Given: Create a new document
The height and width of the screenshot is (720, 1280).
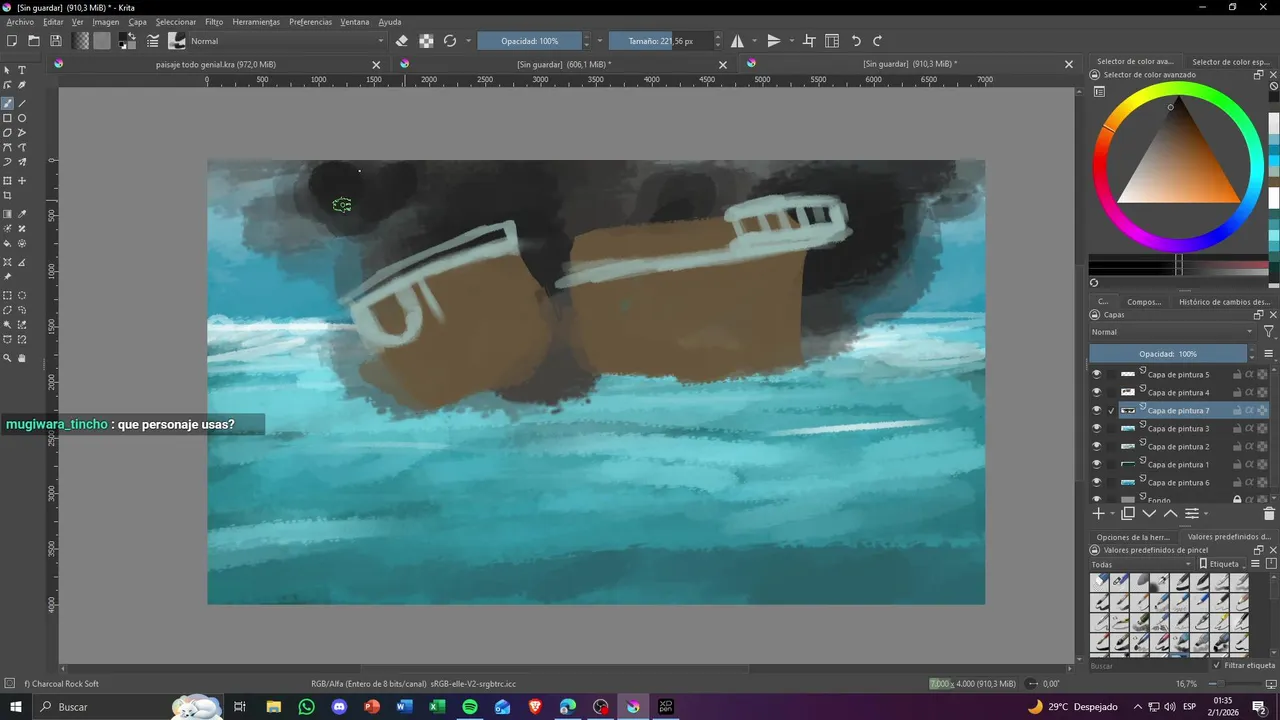Looking at the screenshot, I should (x=12, y=41).
